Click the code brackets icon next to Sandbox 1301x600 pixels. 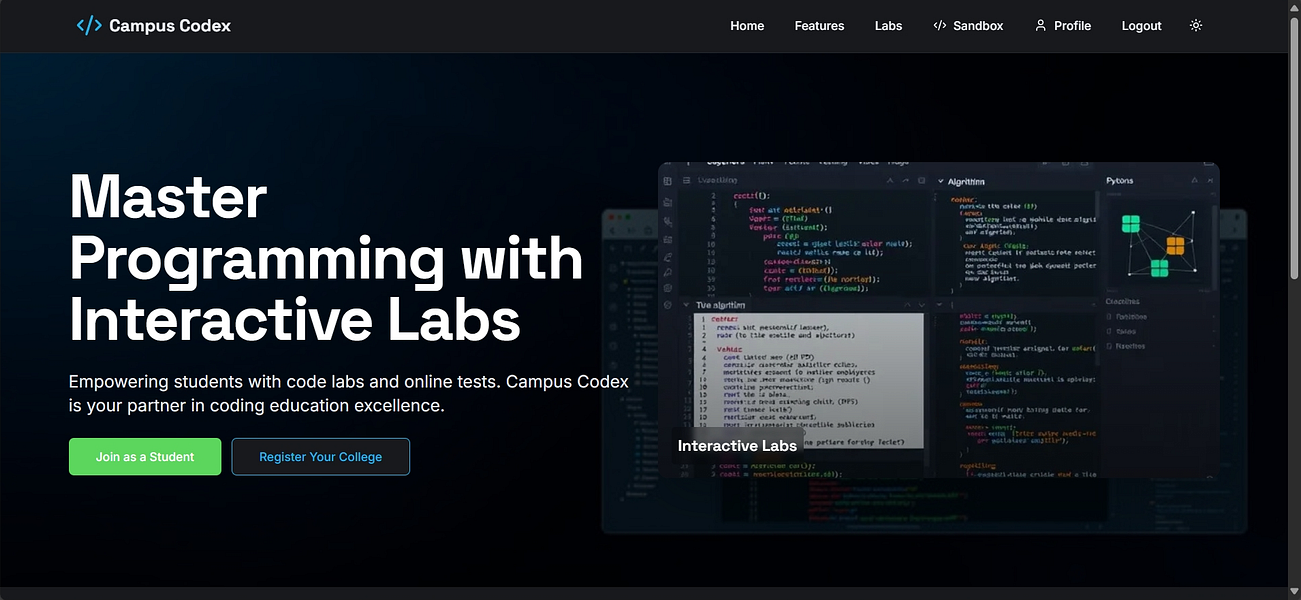(x=938, y=25)
